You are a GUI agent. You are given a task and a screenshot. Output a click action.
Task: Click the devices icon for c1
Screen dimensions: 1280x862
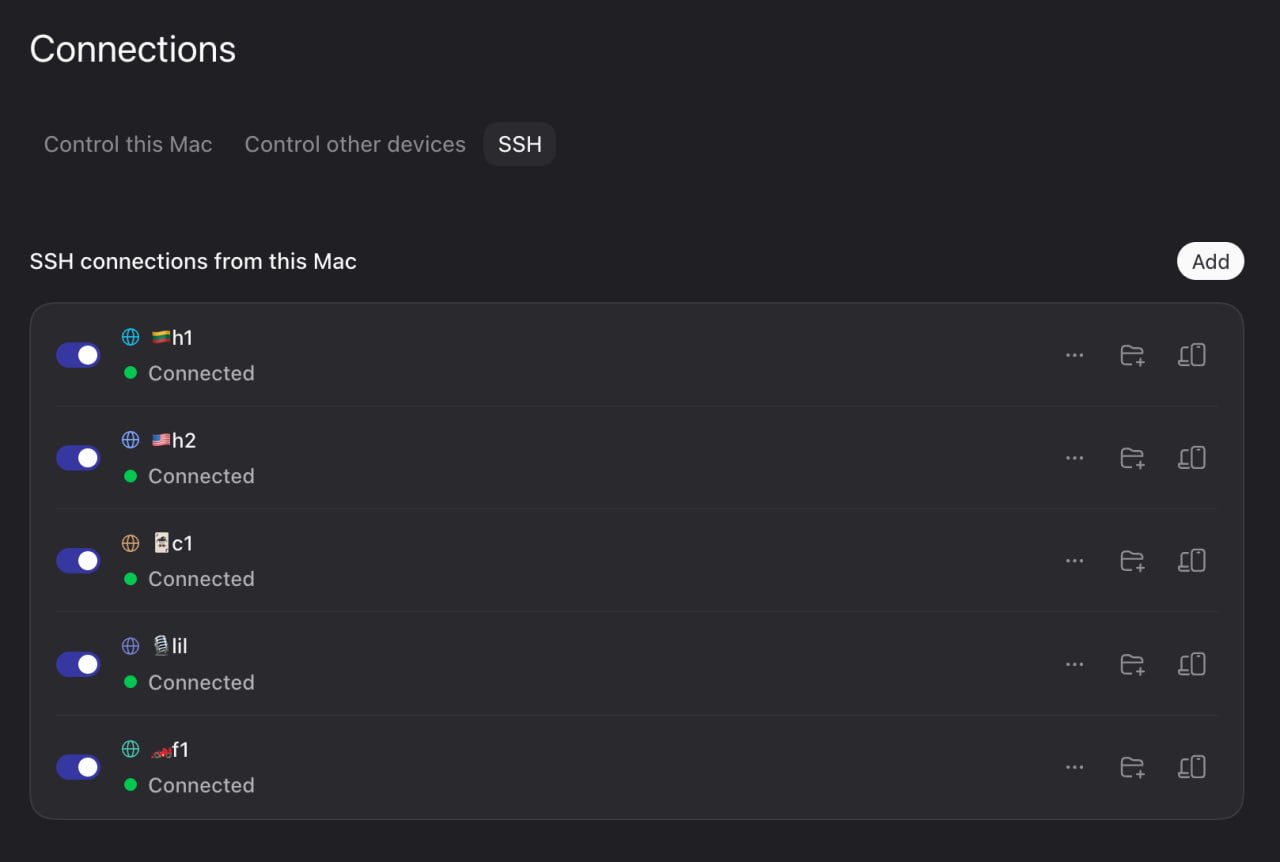1192,561
